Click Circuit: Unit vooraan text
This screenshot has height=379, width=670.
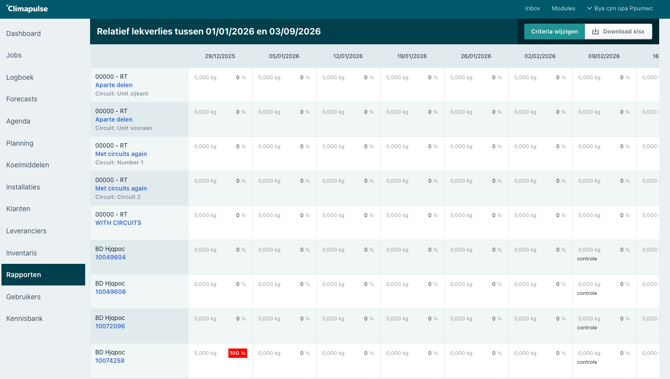[123, 128]
